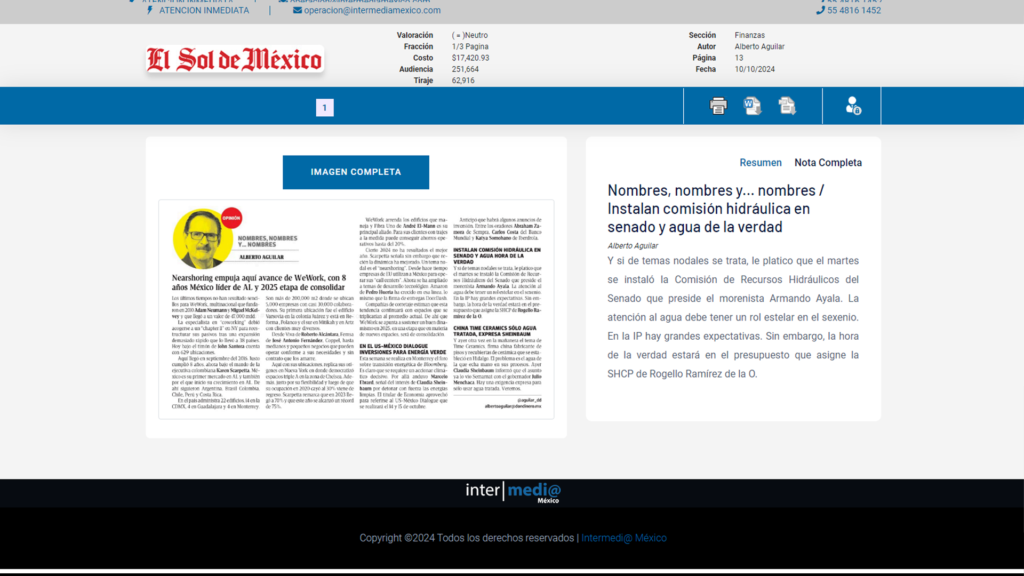Call the 55 4816 1452 phone link
Viewport: 1024px width, 576px height.
(x=854, y=10)
